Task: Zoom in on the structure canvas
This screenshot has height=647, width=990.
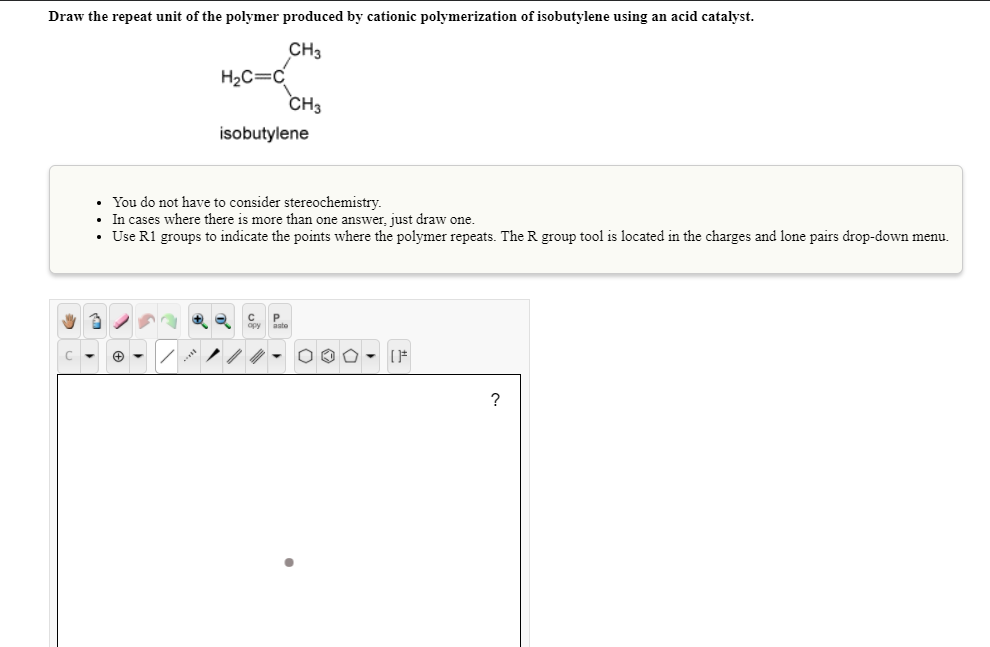Action: click(199, 320)
